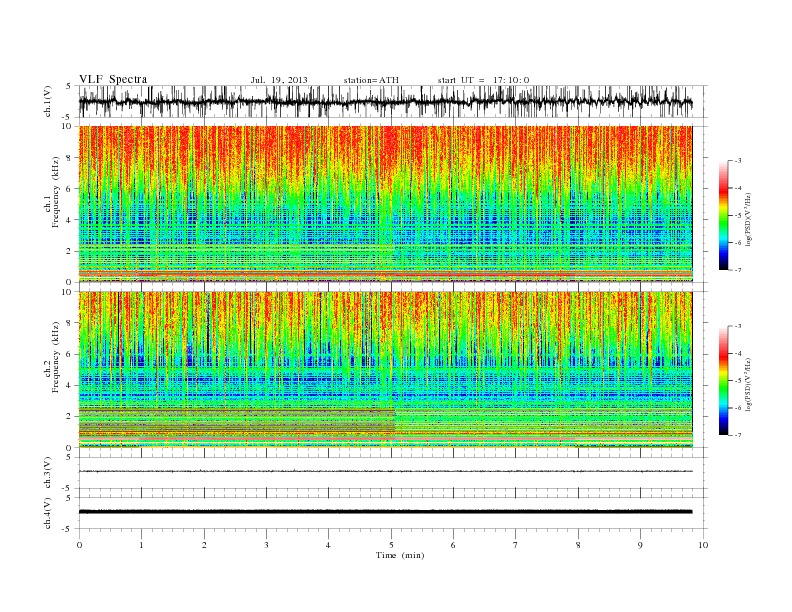Click the "7" tick on the time axis
This screenshot has height=612, width=792.
(516, 545)
